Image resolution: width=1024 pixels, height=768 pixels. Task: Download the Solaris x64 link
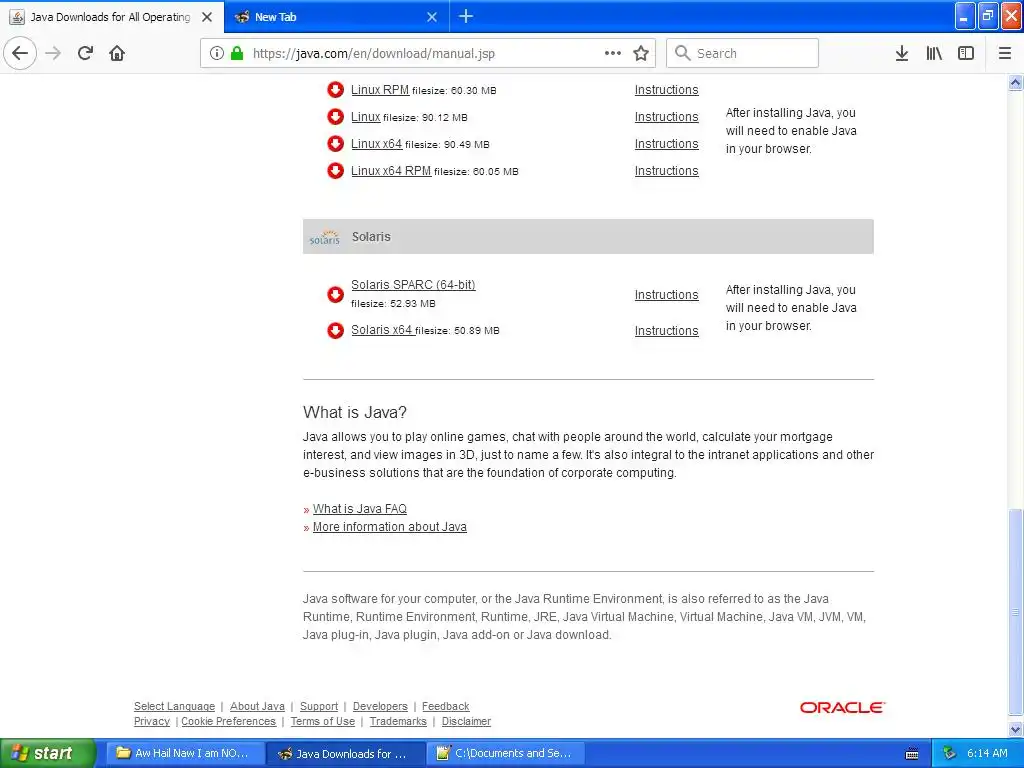coord(382,330)
